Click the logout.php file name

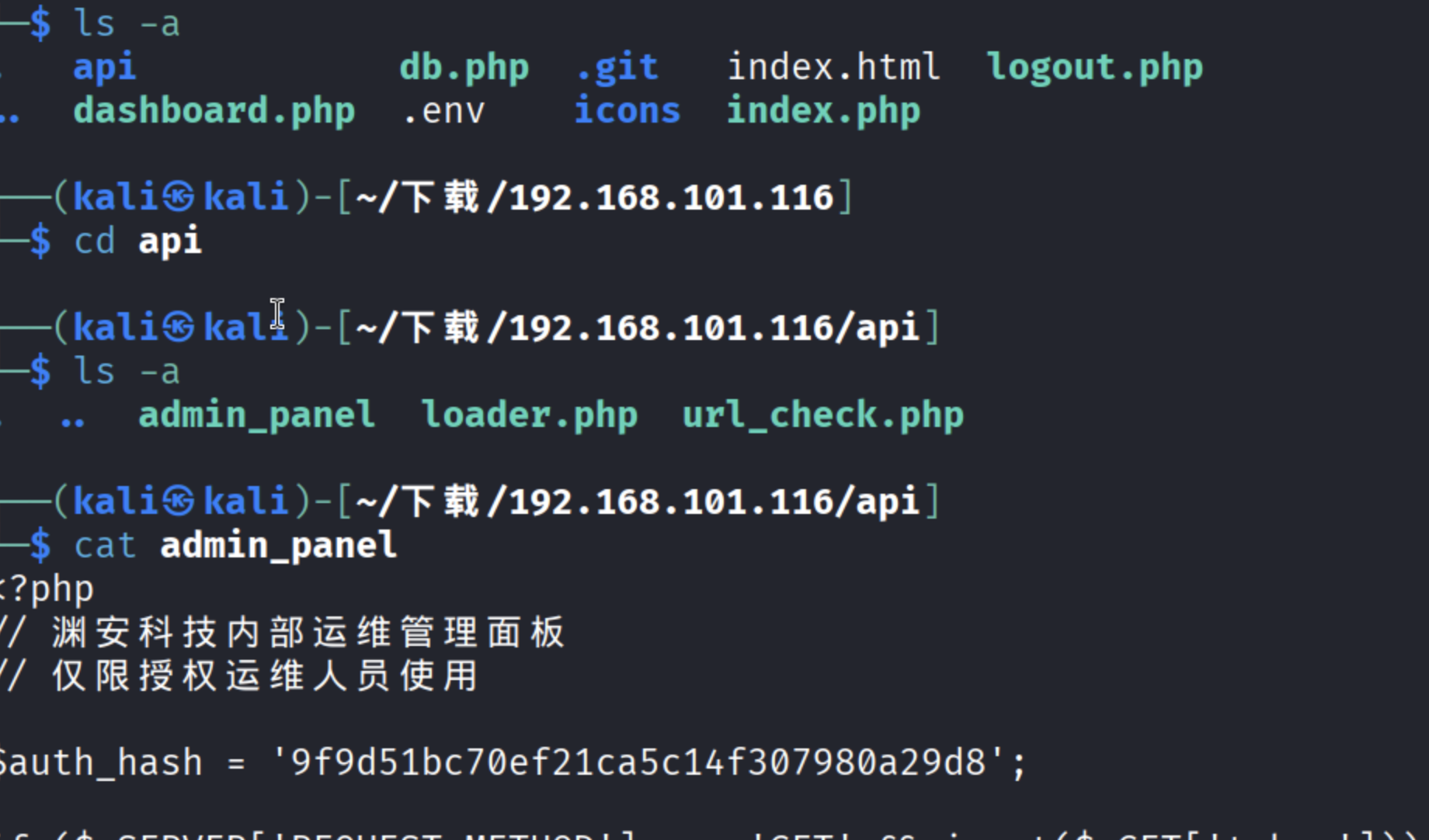click(1094, 68)
